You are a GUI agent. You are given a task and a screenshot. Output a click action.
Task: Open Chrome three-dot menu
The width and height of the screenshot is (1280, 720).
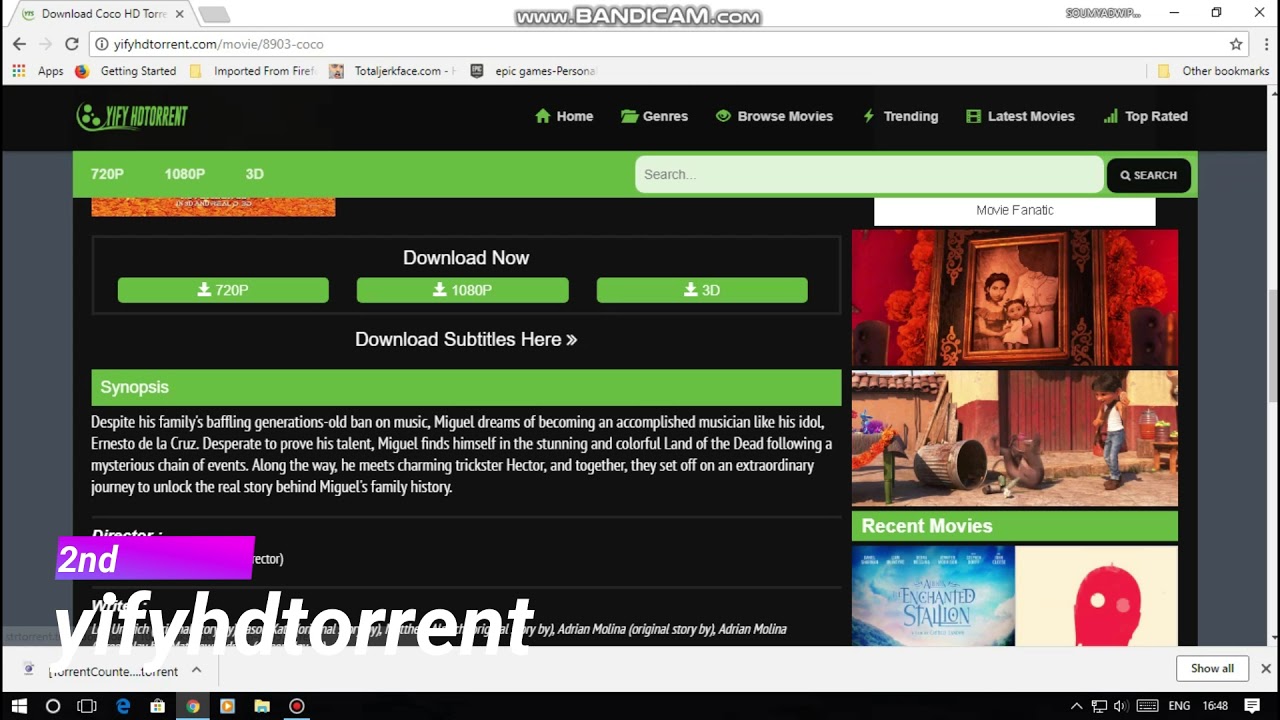pos(1266,44)
